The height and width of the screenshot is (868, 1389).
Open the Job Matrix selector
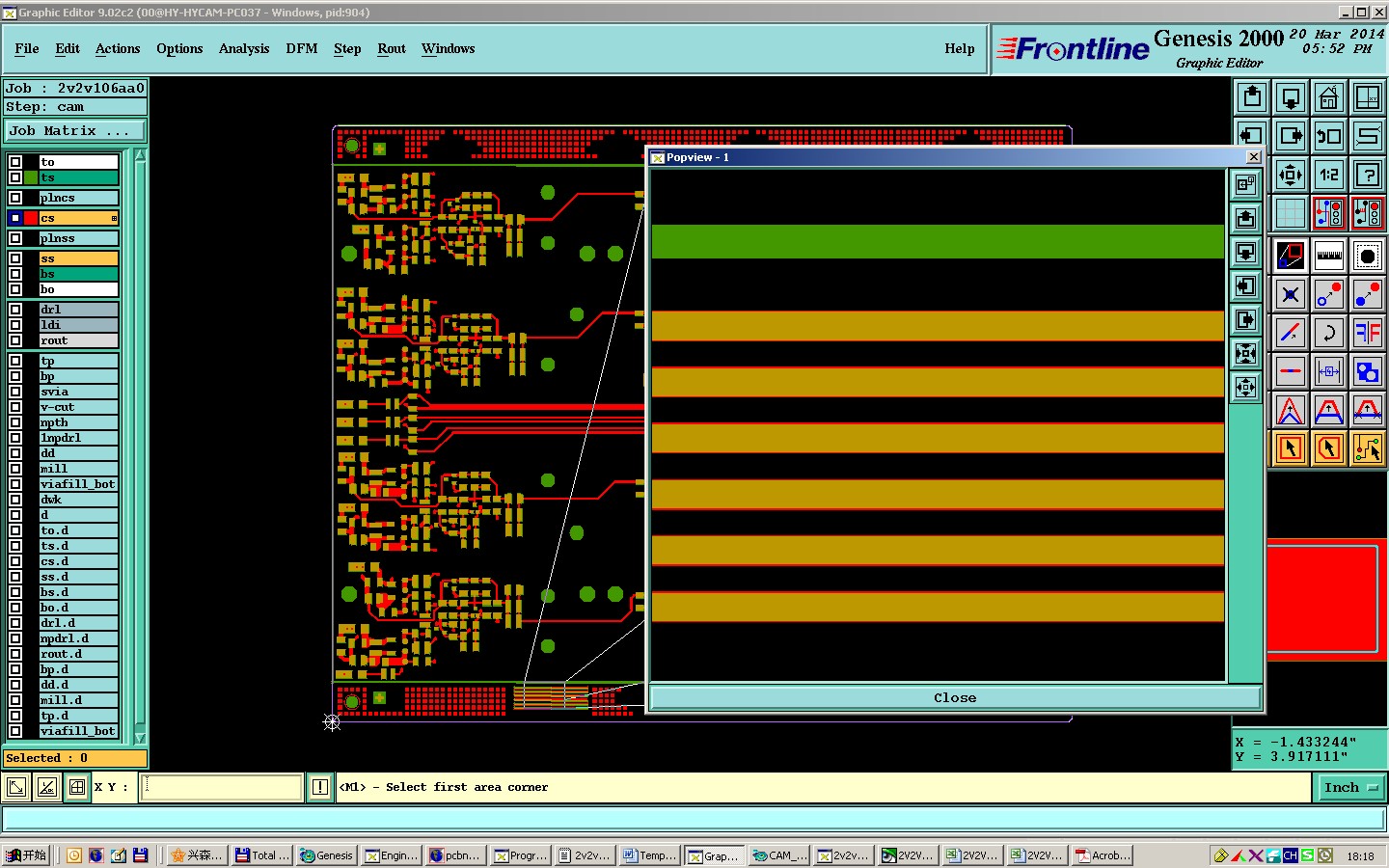(76, 130)
